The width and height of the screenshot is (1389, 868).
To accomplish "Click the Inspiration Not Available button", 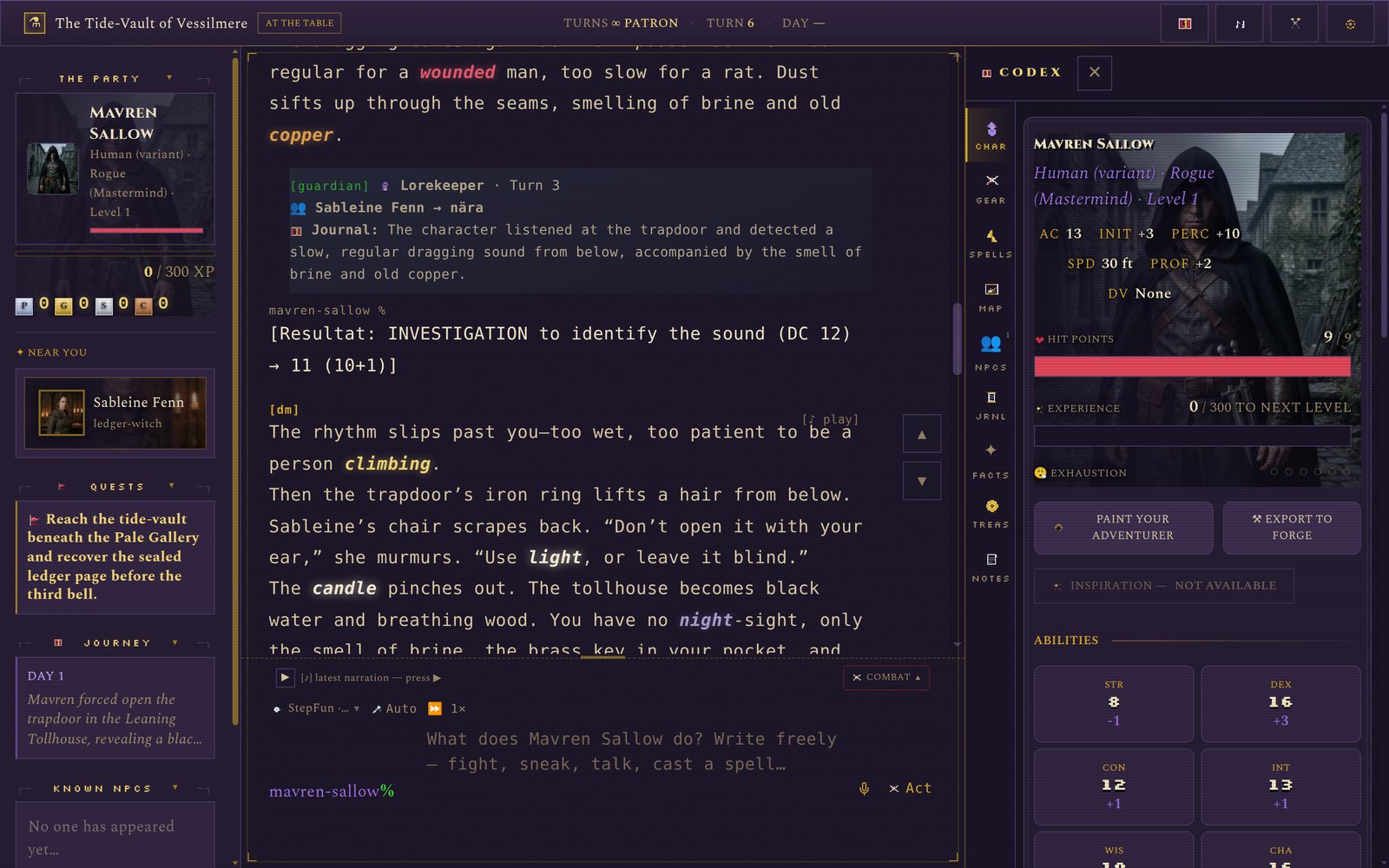I will click(x=1164, y=586).
